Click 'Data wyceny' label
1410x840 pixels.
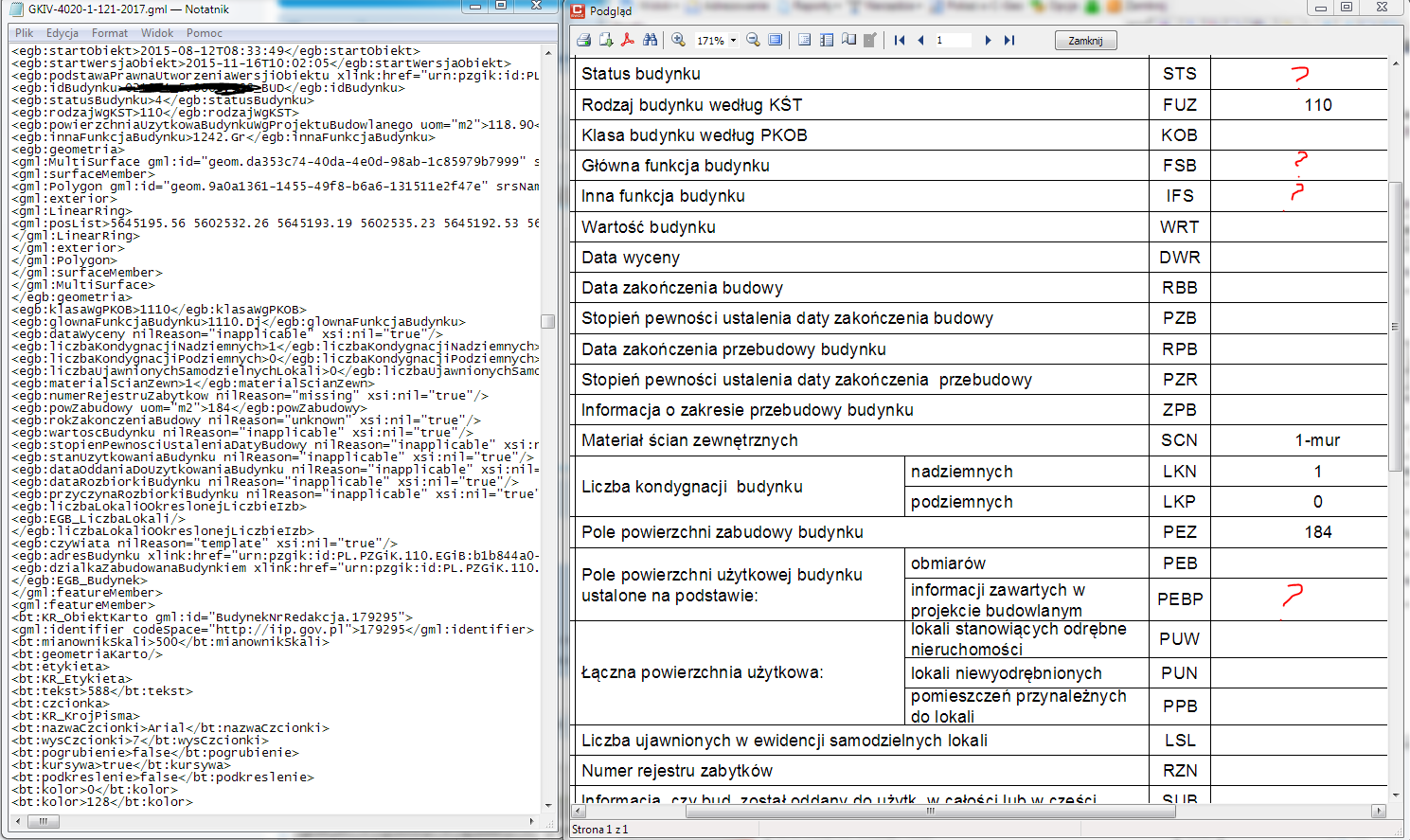click(631, 258)
